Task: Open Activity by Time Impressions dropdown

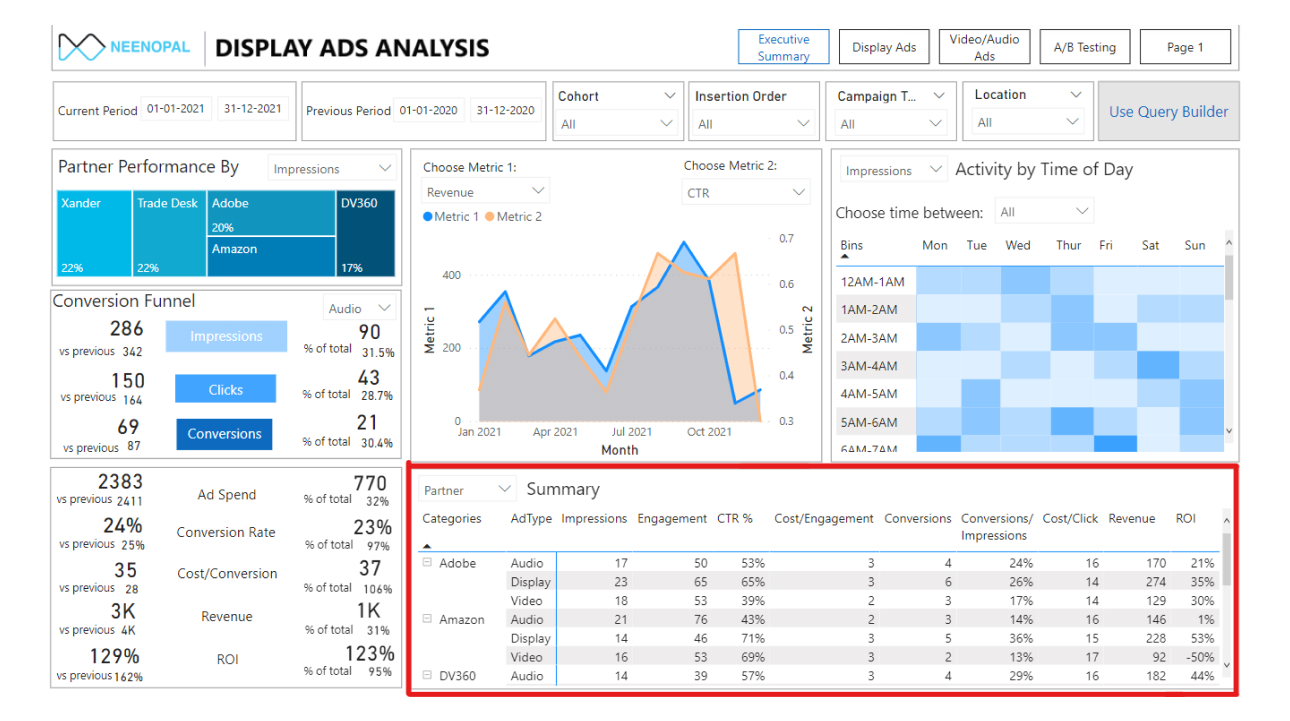Action: [893, 170]
